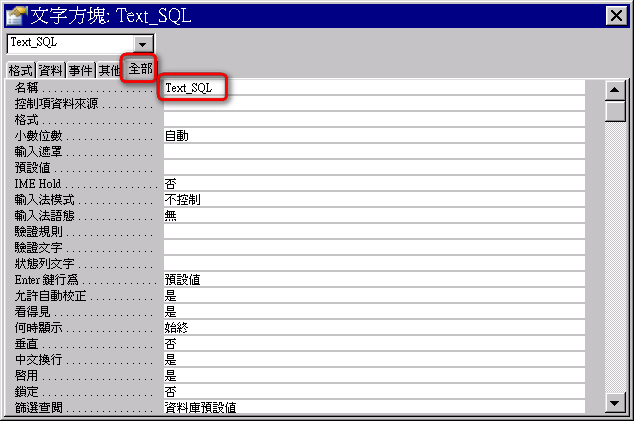This screenshot has width=634, height=421.
Task: Select the 控制項資料來源 property label
Action: [x=57, y=104]
